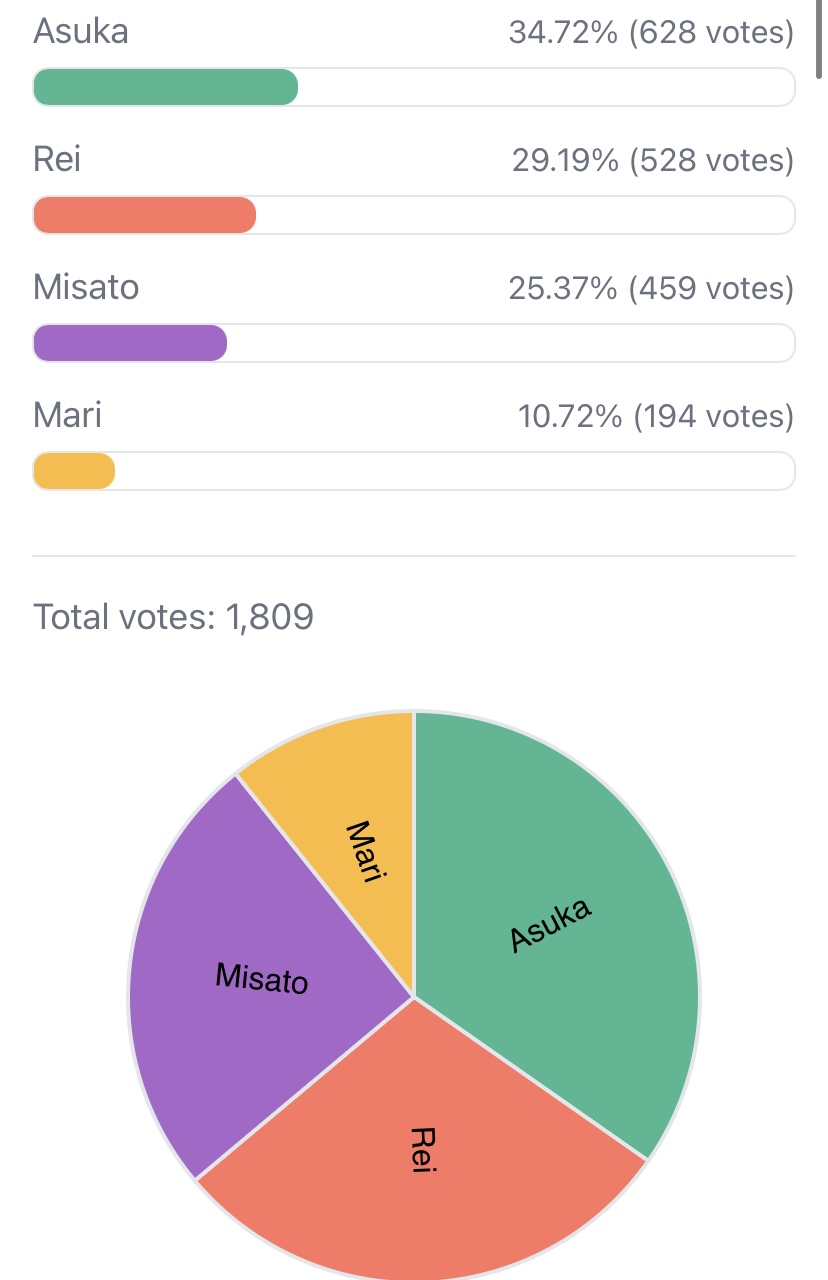Click the Misato option label
Viewport: 828px width, 1280px height.
pyautogui.click(x=86, y=287)
